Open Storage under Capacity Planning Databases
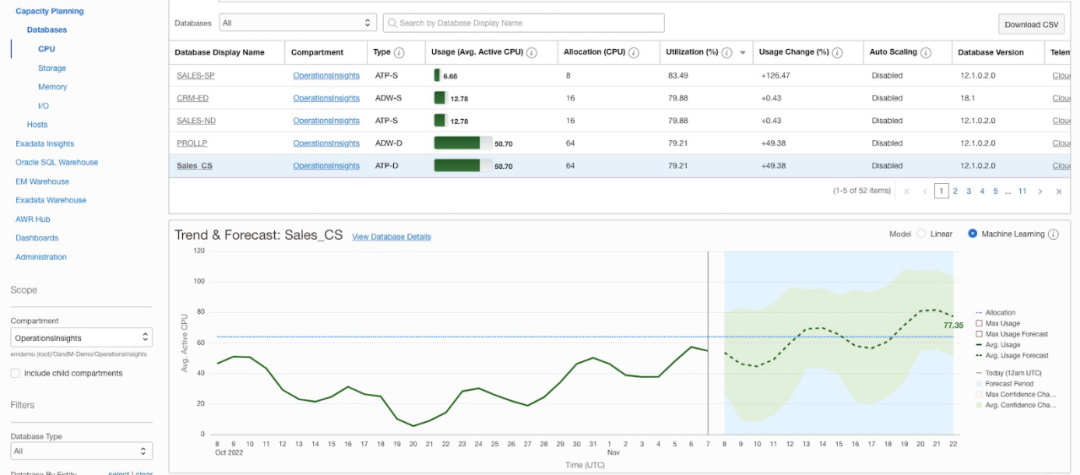Viewport: 1080px width, 475px height. [x=52, y=68]
